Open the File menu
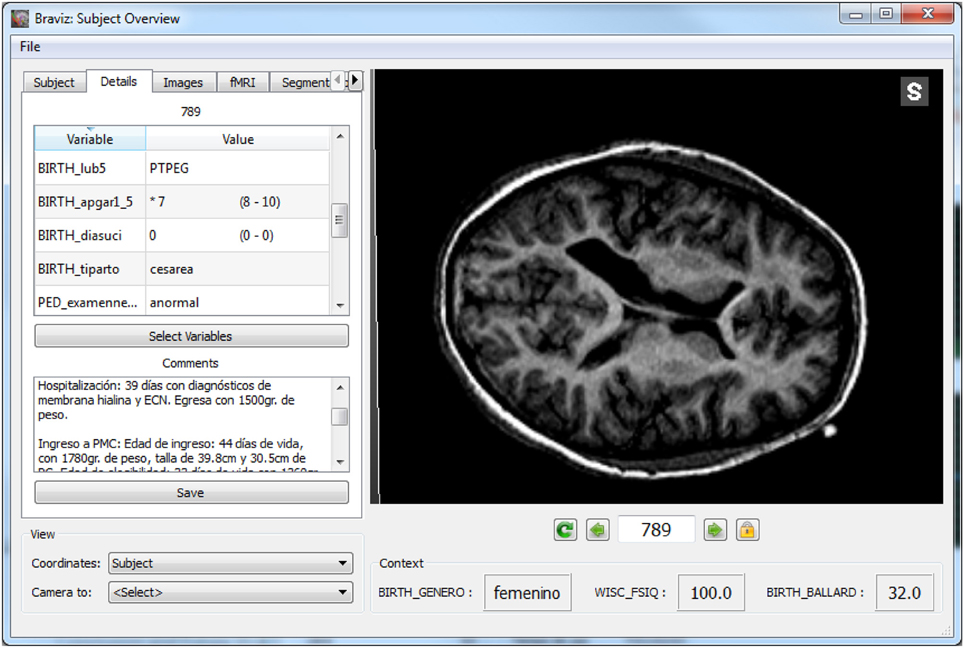This screenshot has height=648, width=964. 30,47
